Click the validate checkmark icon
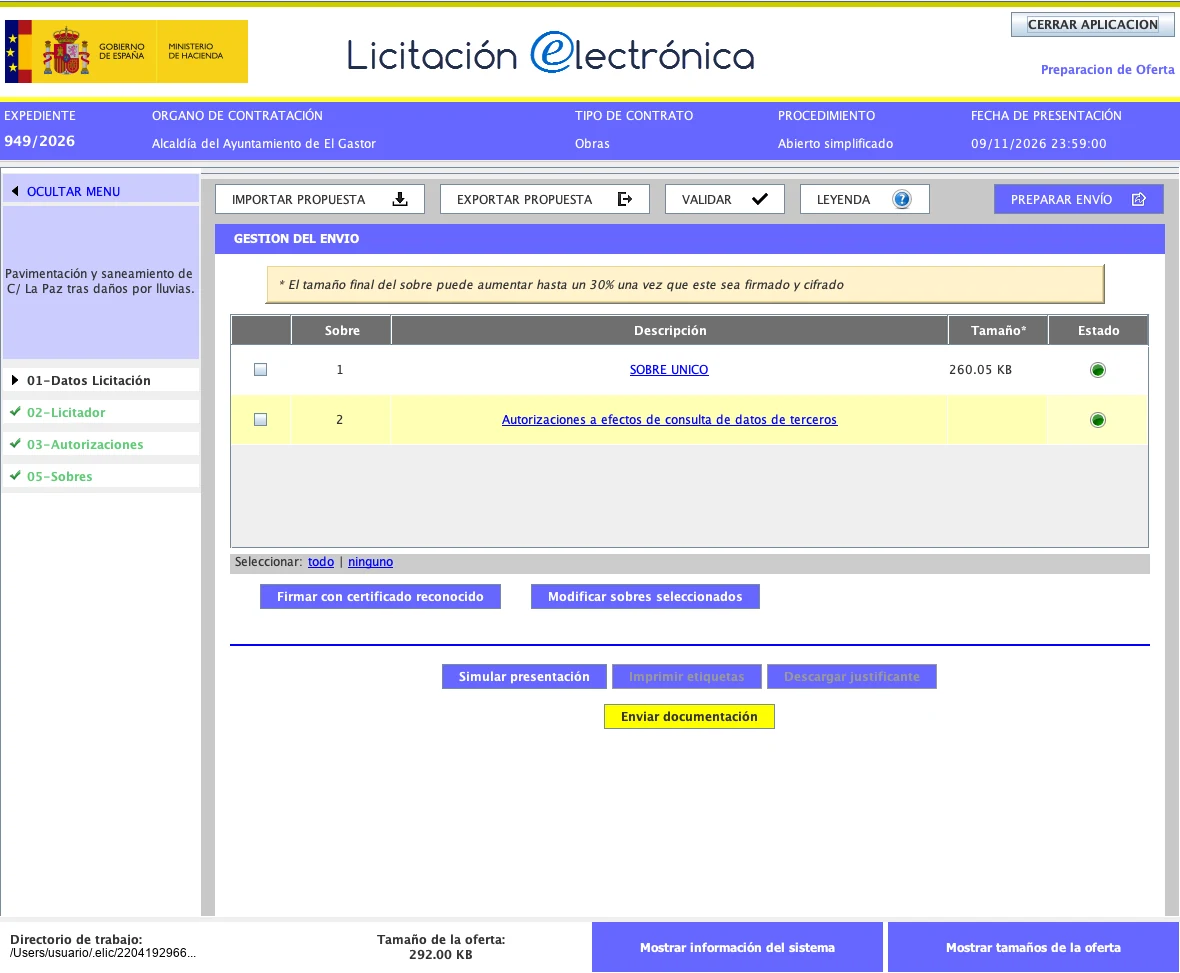The image size is (1180, 973). (x=760, y=199)
